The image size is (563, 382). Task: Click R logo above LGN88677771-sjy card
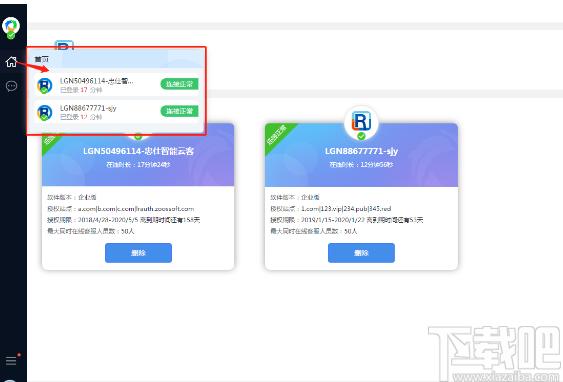(x=361, y=122)
